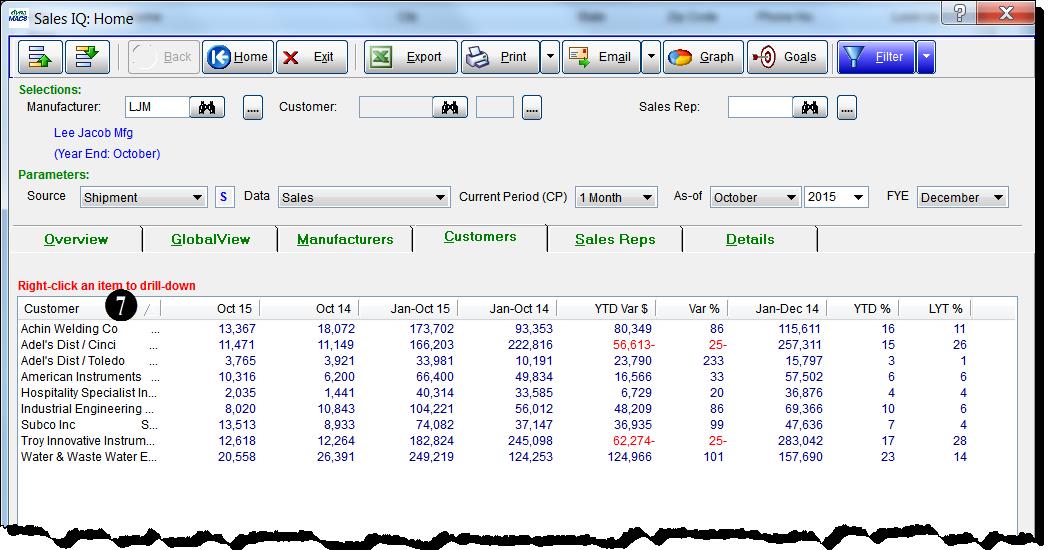Open the FYE dropdown showing December
The image size is (1052, 550).
(963, 197)
